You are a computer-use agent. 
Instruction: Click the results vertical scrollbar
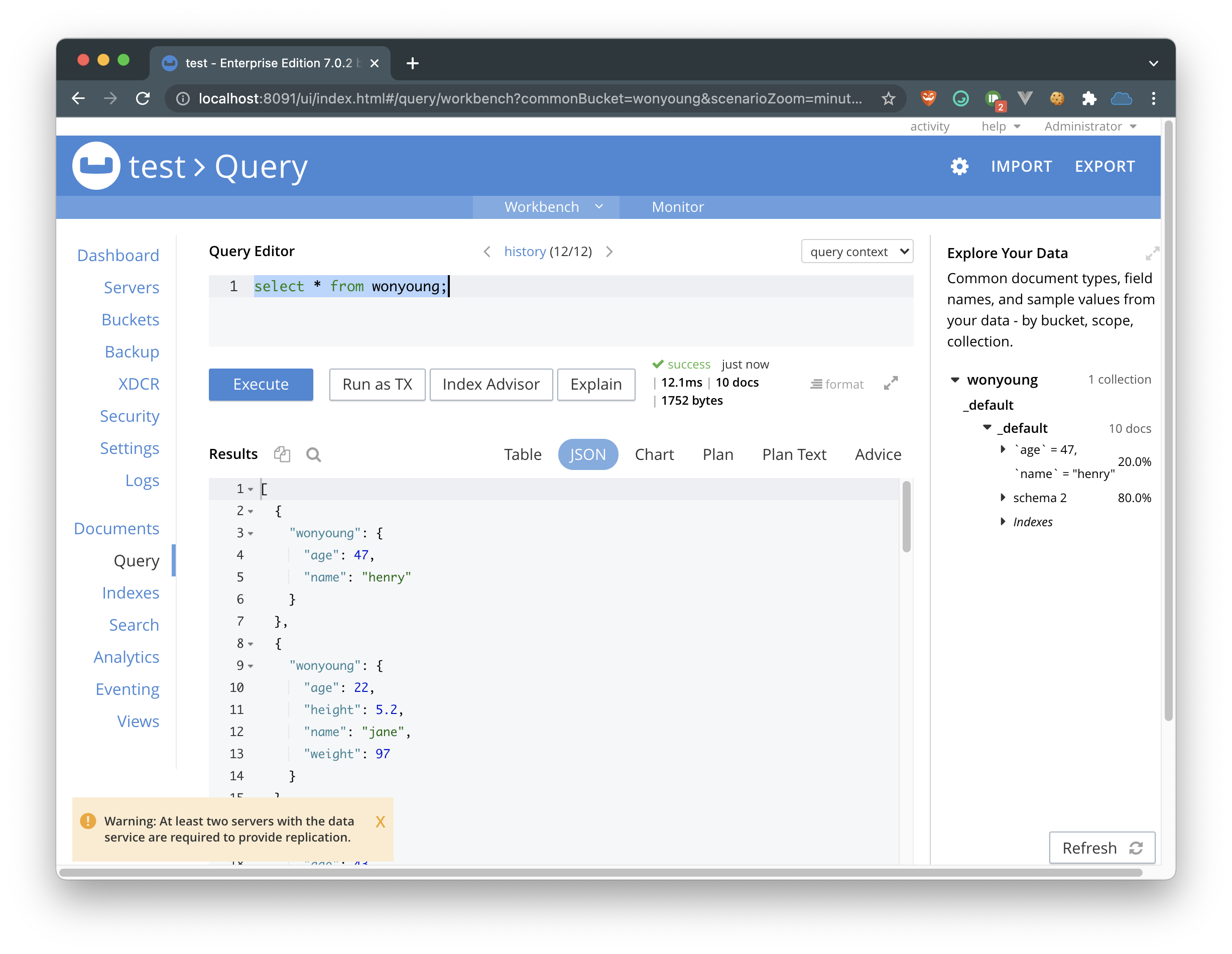(x=906, y=516)
